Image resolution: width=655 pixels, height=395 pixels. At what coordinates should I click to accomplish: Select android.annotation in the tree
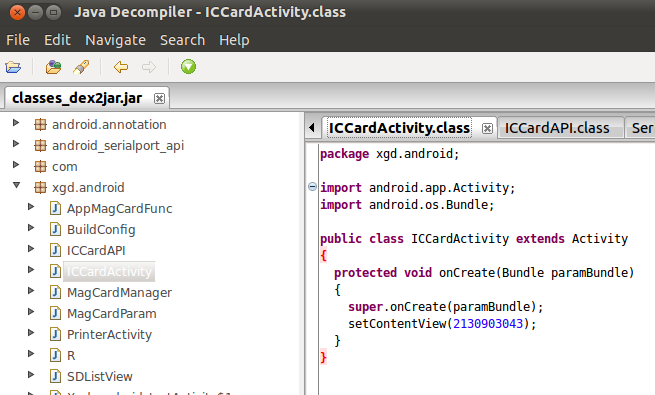(x=109, y=124)
